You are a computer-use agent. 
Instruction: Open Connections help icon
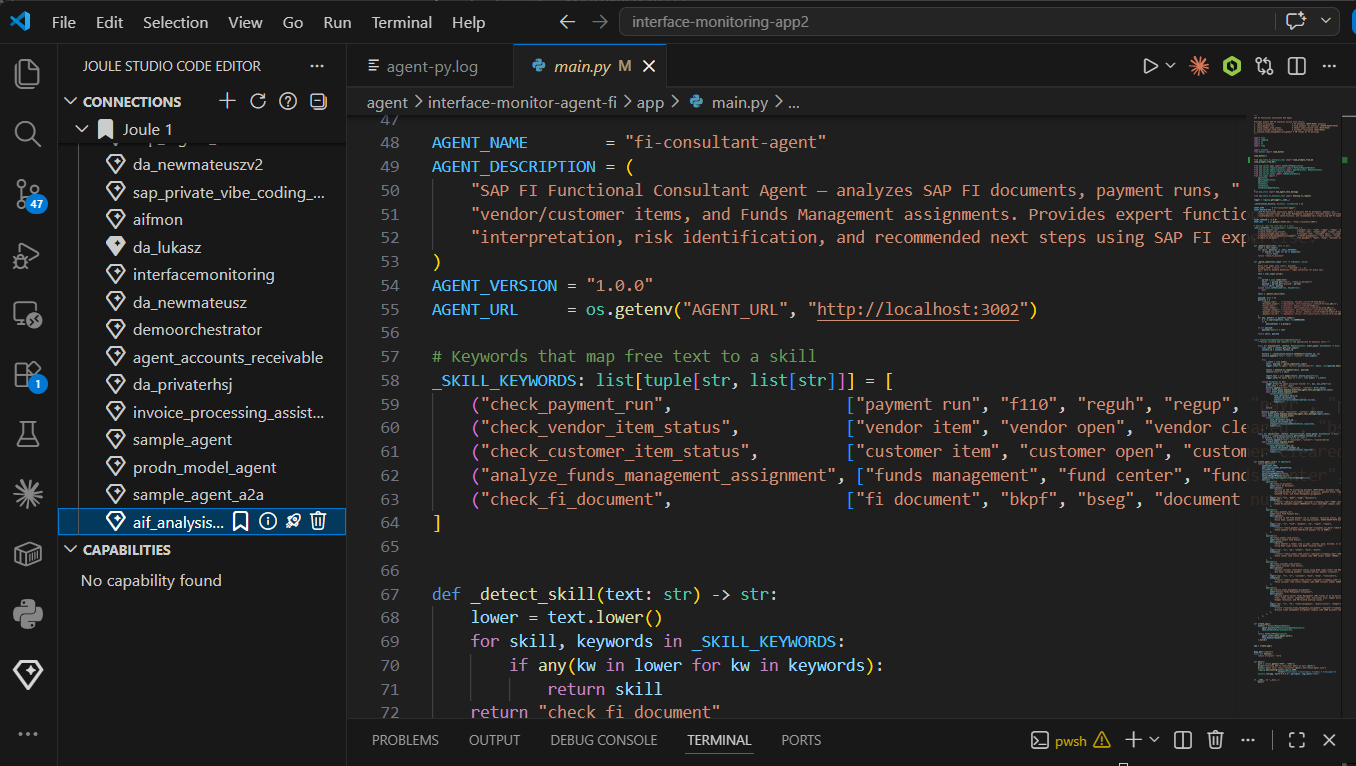point(288,101)
